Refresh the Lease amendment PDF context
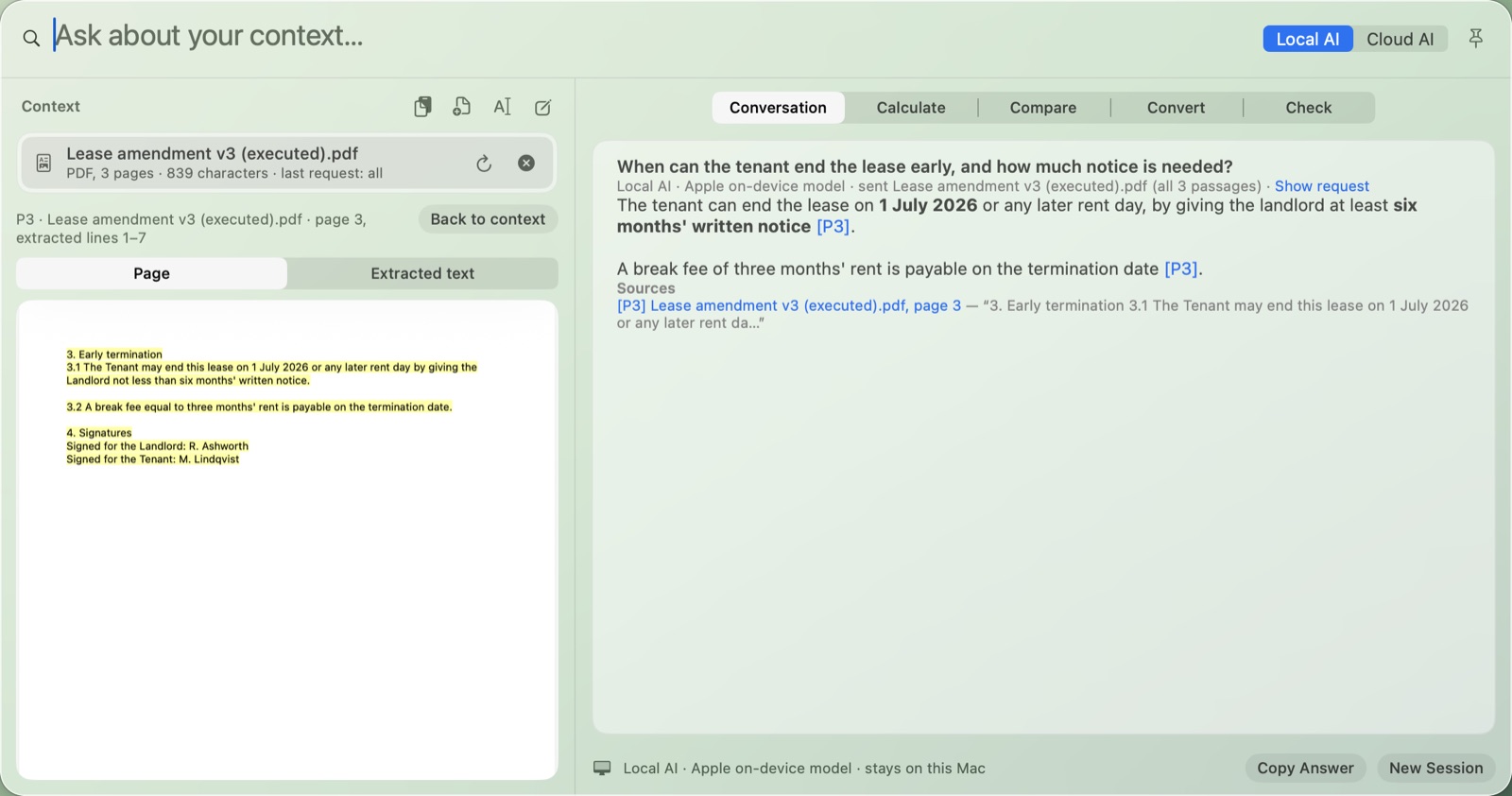This screenshot has height=796, width=1512. click(484, 164)
